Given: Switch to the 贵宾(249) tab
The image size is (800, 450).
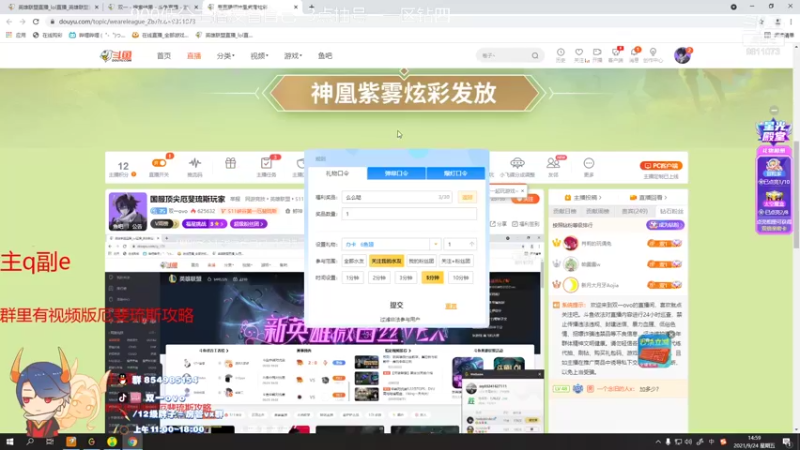Looking at the screenshot, I should coord(635,211).
